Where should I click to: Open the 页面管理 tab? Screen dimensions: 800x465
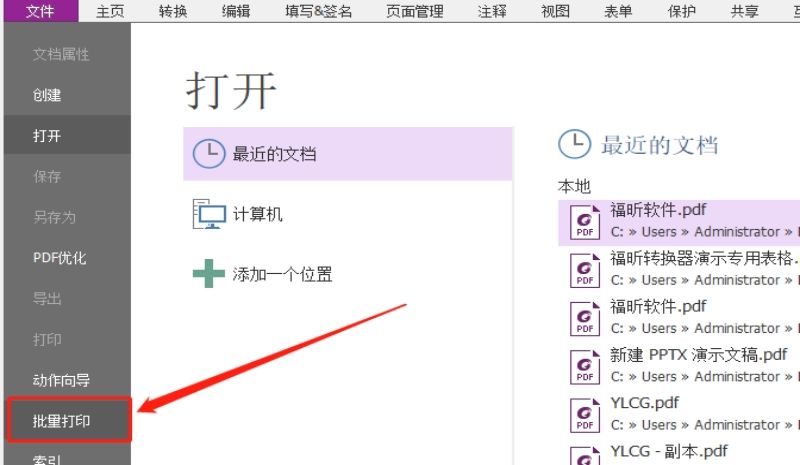(x=414, y=11)
